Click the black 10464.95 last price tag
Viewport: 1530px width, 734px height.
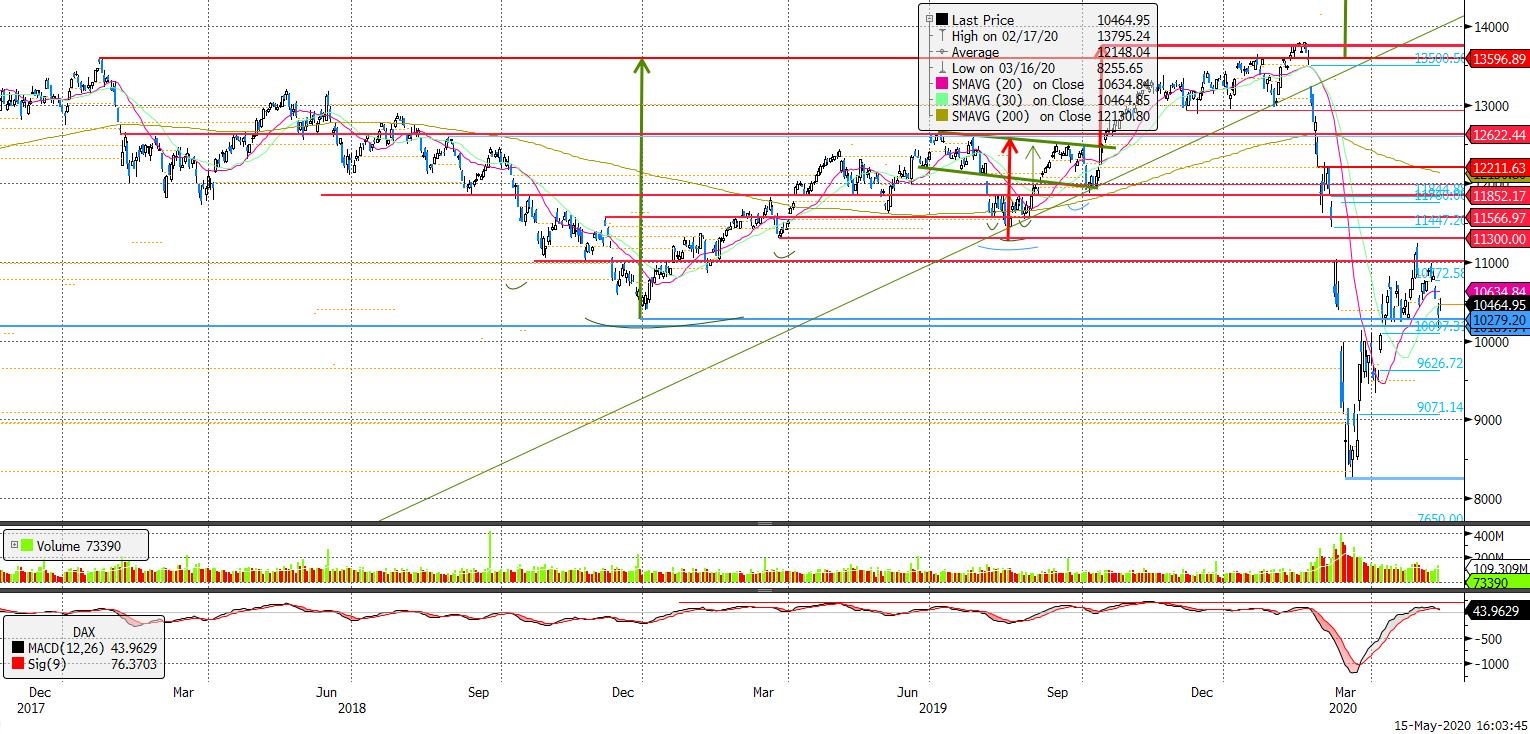(x=1496, y=305)
